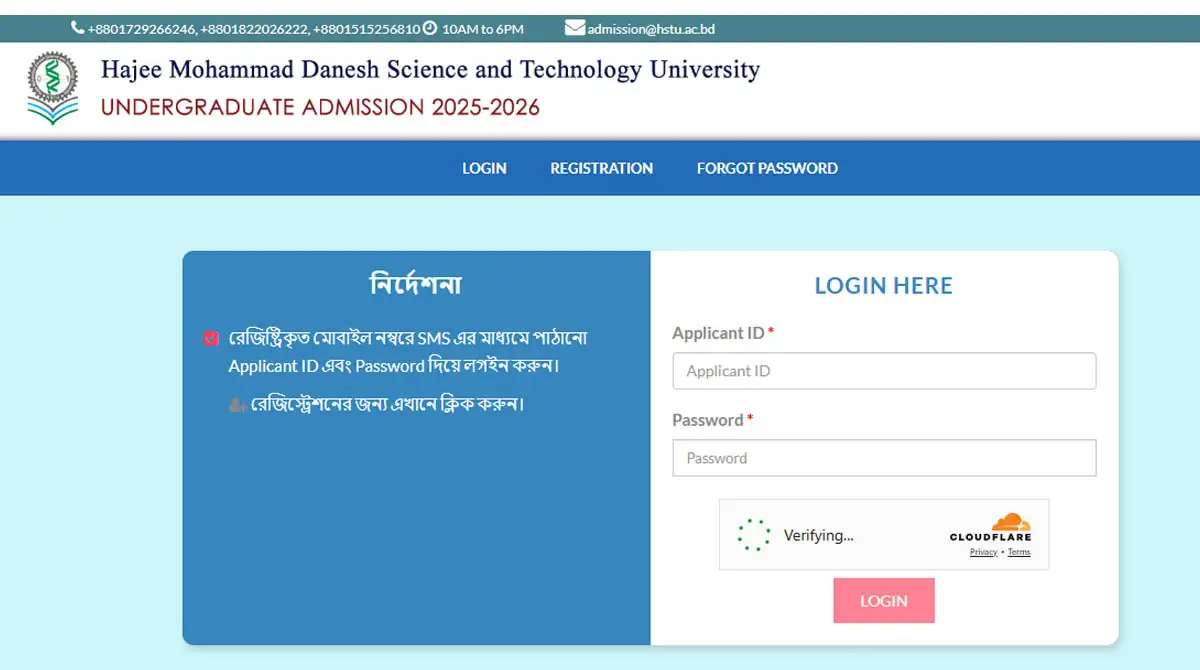The image size is (1200, 670).
Task: Click inside the Password field
Action: pos(884,458)
